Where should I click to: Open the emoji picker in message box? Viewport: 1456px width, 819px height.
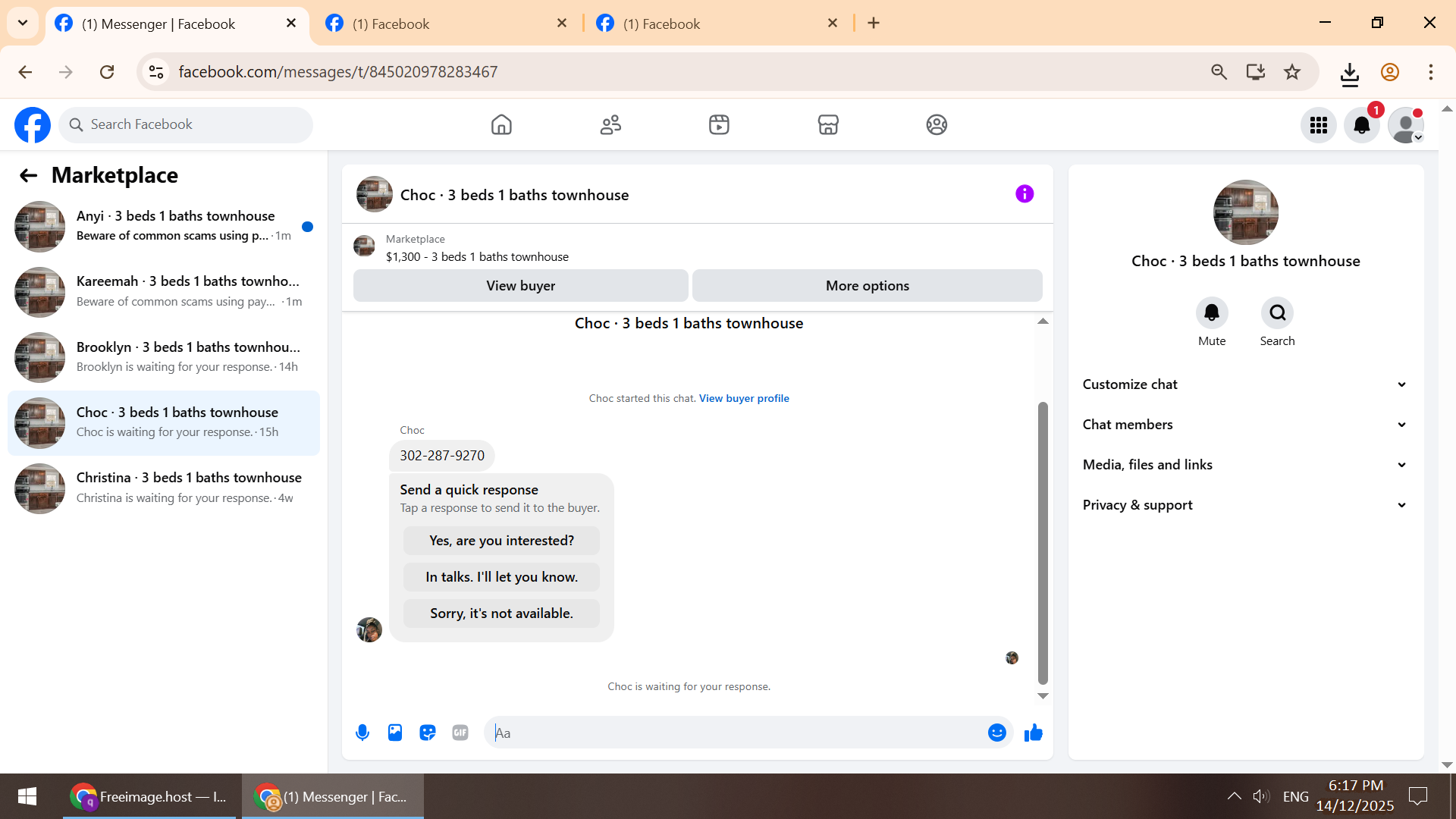pyautogui.click(x=996, y=733)
